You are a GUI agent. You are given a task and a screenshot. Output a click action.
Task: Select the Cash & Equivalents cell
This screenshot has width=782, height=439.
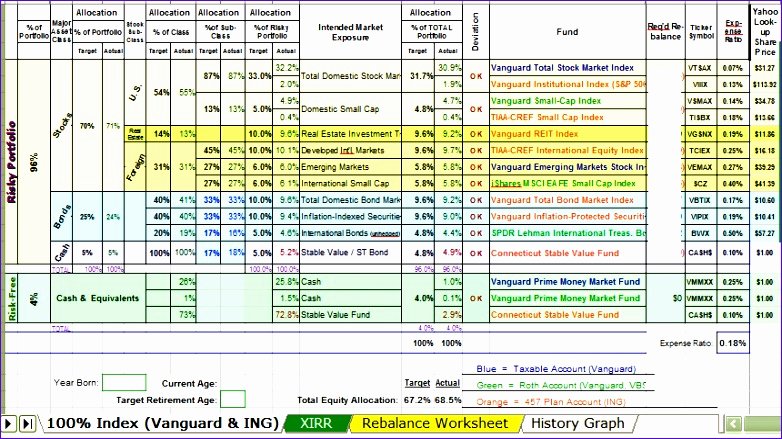pos(98,298)
